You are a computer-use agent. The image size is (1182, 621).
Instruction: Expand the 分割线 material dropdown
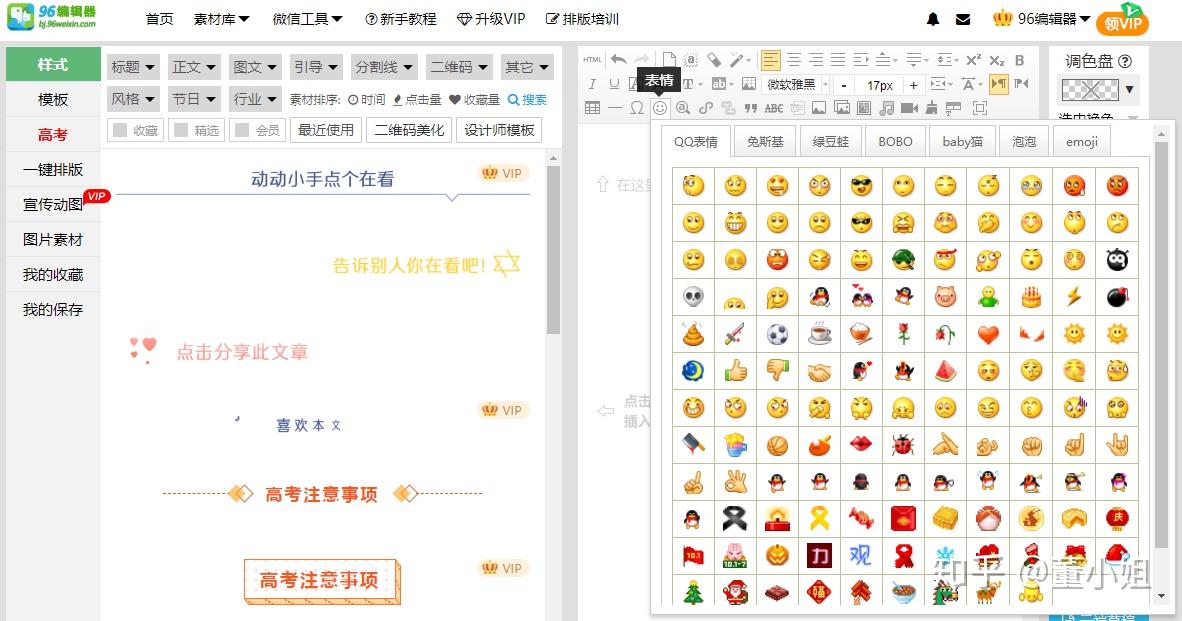coord(384,66)
